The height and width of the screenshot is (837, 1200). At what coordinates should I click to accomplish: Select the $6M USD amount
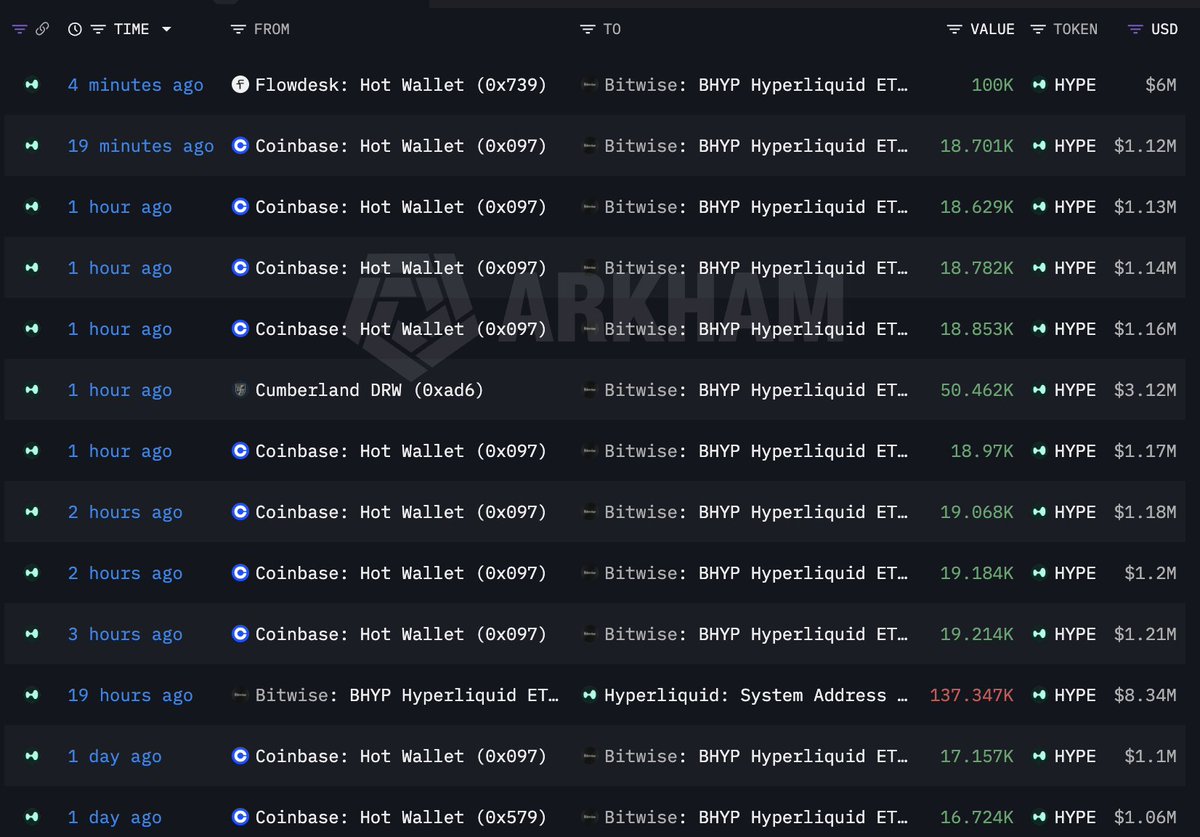tap(1161, 85)
